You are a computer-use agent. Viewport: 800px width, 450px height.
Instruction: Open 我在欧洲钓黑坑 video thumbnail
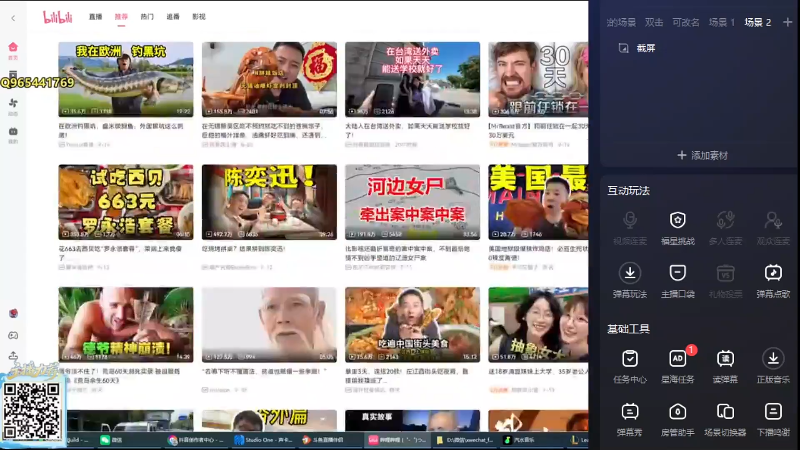126,79
